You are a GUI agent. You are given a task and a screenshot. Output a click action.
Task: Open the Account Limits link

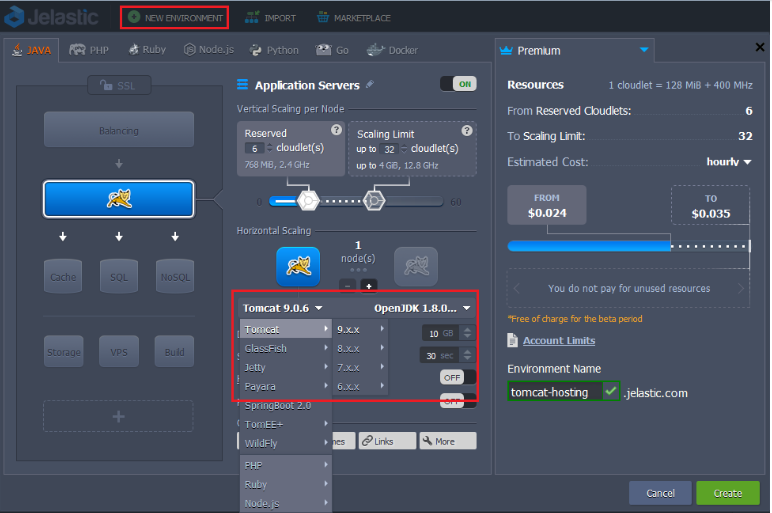[x=558, y=341]
